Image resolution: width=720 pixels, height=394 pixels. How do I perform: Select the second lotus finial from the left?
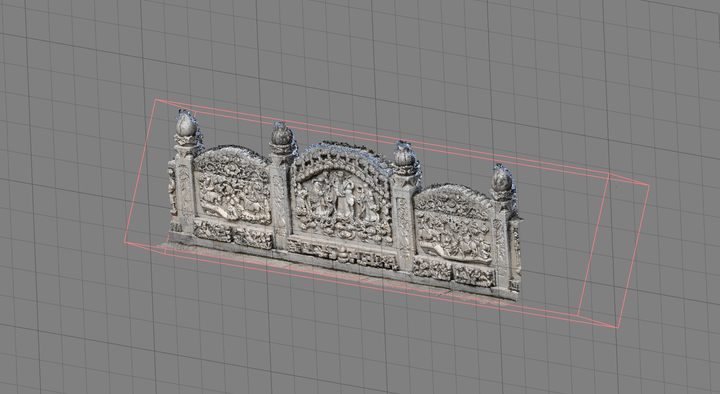[282, 138]
